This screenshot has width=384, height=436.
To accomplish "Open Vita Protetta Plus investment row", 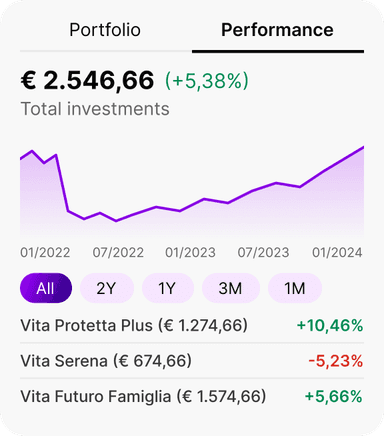I will 192,325.
